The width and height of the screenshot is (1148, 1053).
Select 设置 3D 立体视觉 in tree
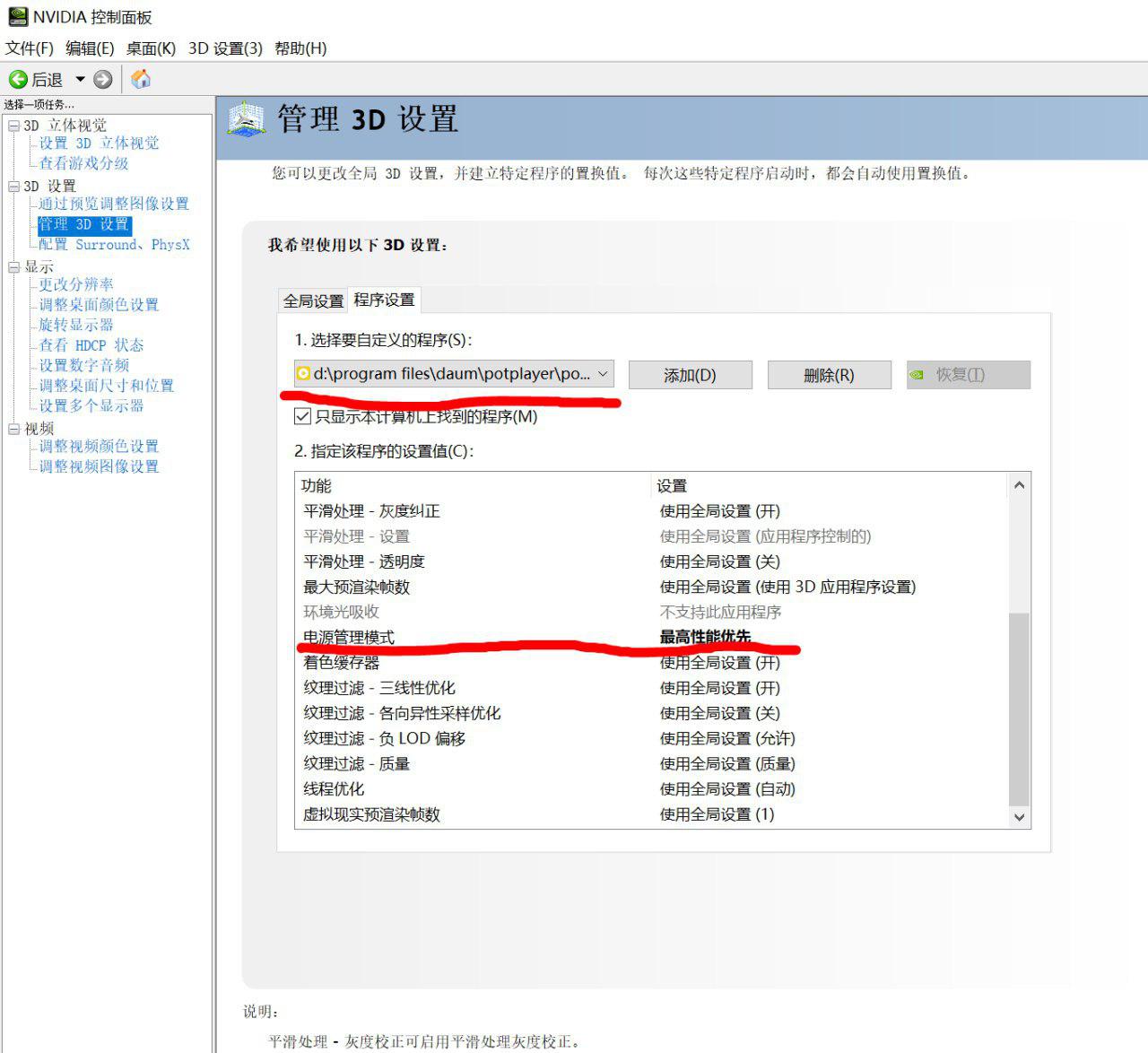point(99,144)
